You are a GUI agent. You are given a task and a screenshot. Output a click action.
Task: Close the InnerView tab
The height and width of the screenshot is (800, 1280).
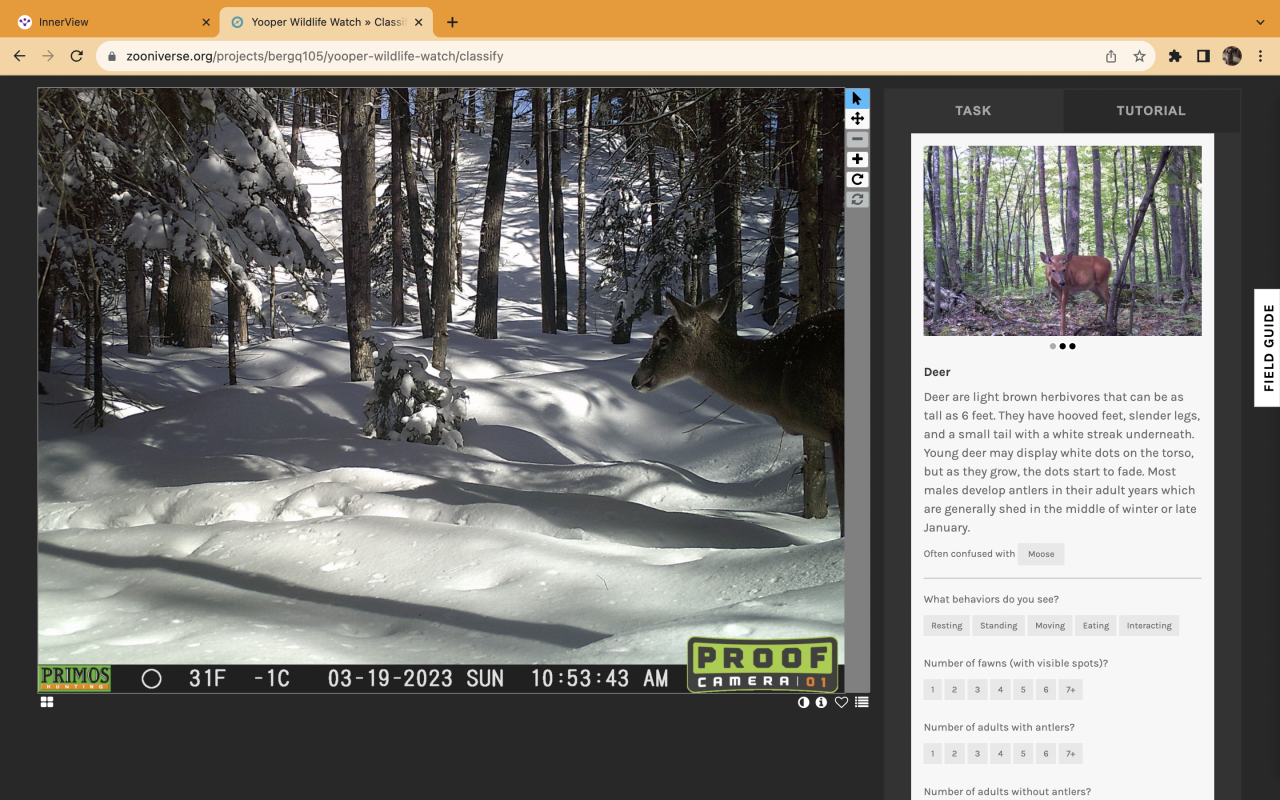(206, 22)
